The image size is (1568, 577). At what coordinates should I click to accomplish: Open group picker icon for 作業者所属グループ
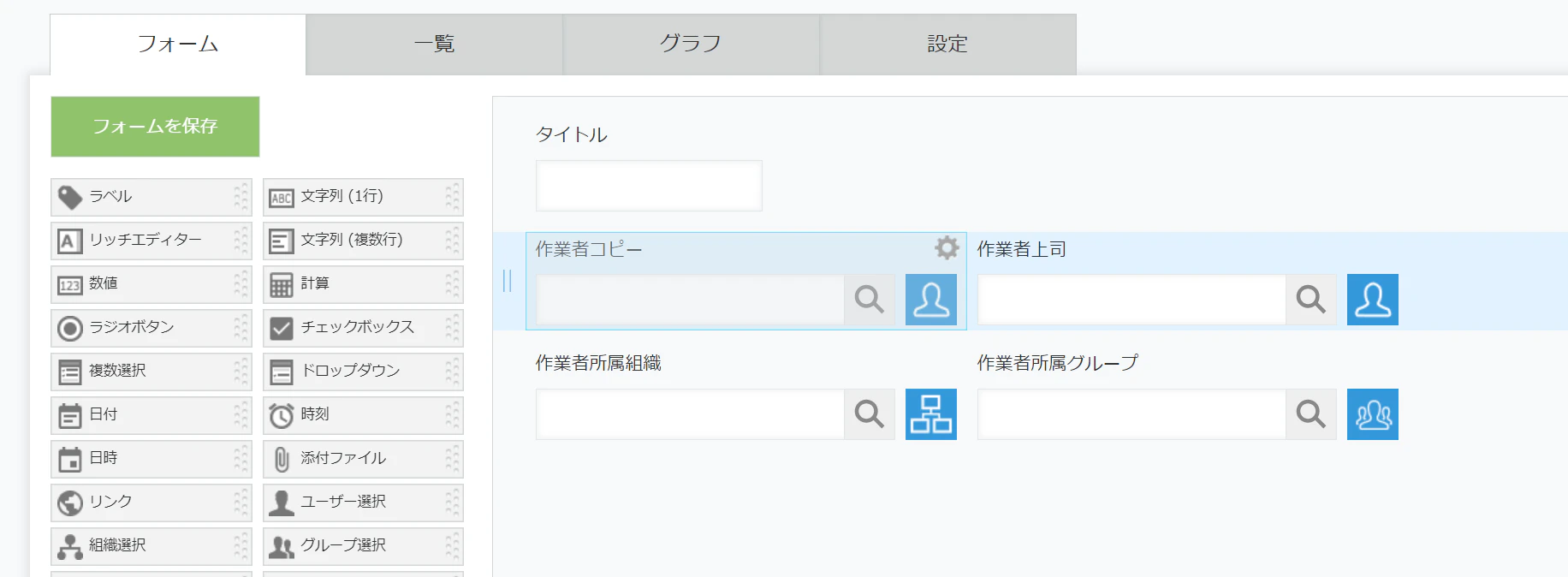1373,414
